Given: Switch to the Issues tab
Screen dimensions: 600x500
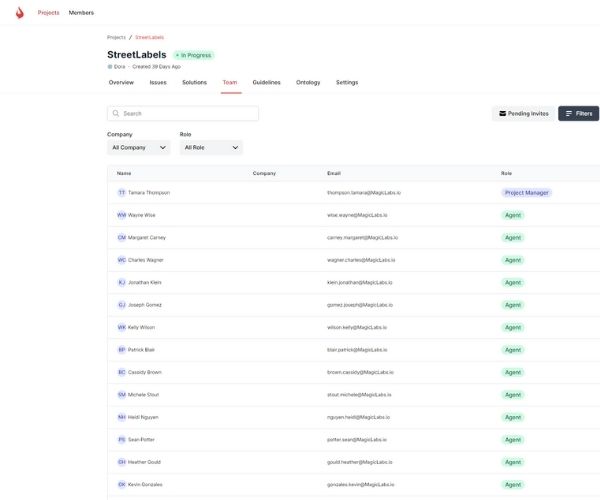Looking at the screenshot, I should (158, 82).
